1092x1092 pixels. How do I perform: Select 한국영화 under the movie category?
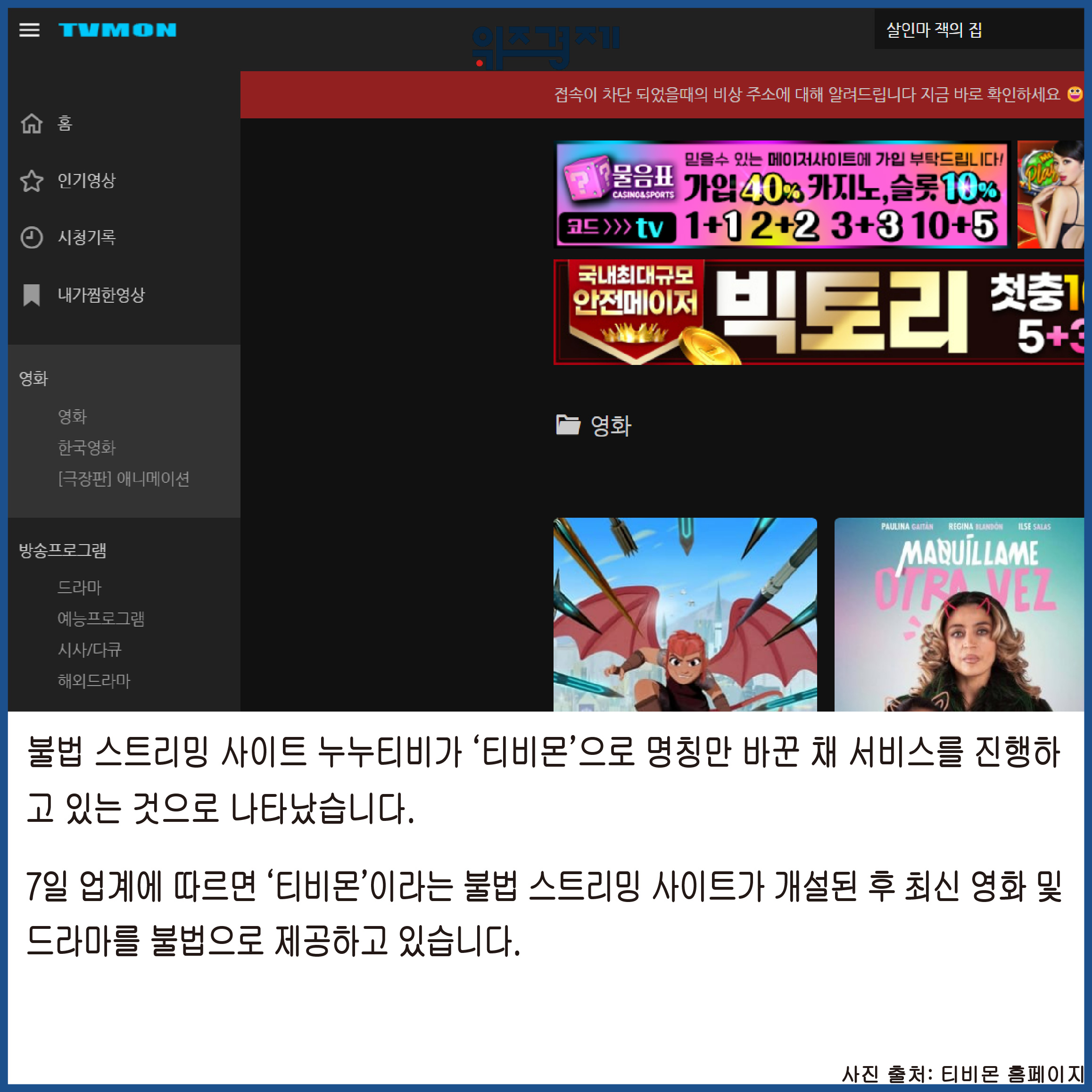click(x=86, y=447)
